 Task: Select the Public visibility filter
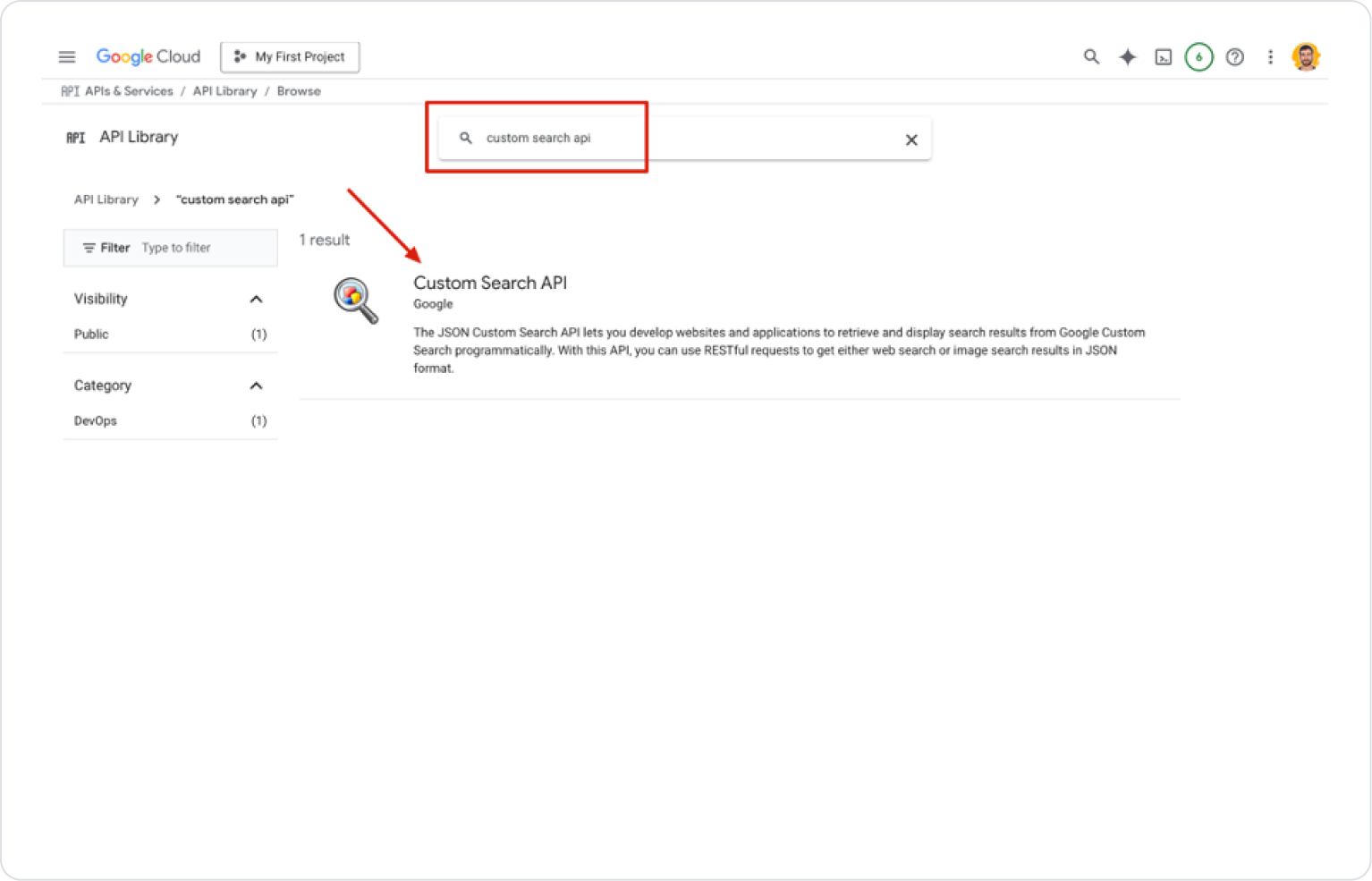[170, 335]
